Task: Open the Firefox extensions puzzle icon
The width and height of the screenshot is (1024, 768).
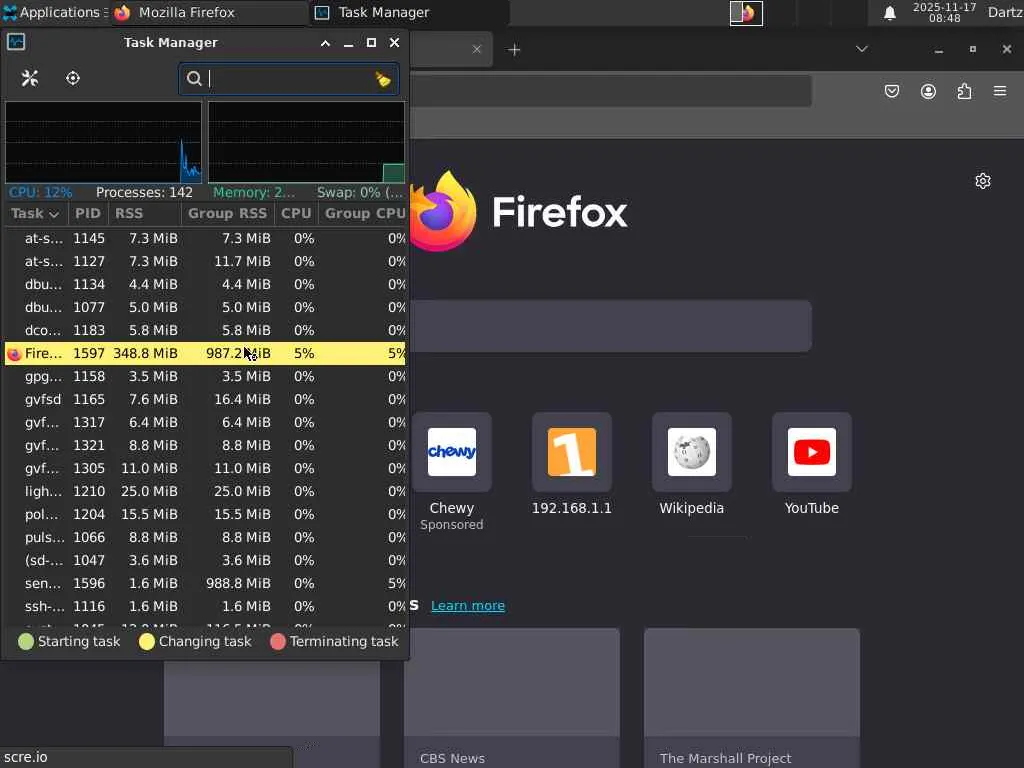Action: [964, 91]
